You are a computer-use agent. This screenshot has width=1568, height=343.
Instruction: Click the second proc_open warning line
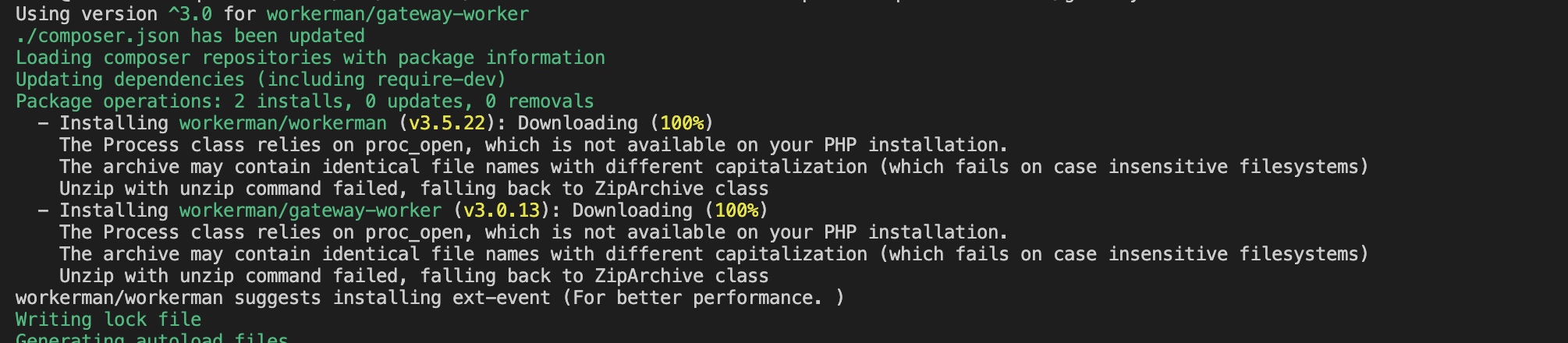534,232
